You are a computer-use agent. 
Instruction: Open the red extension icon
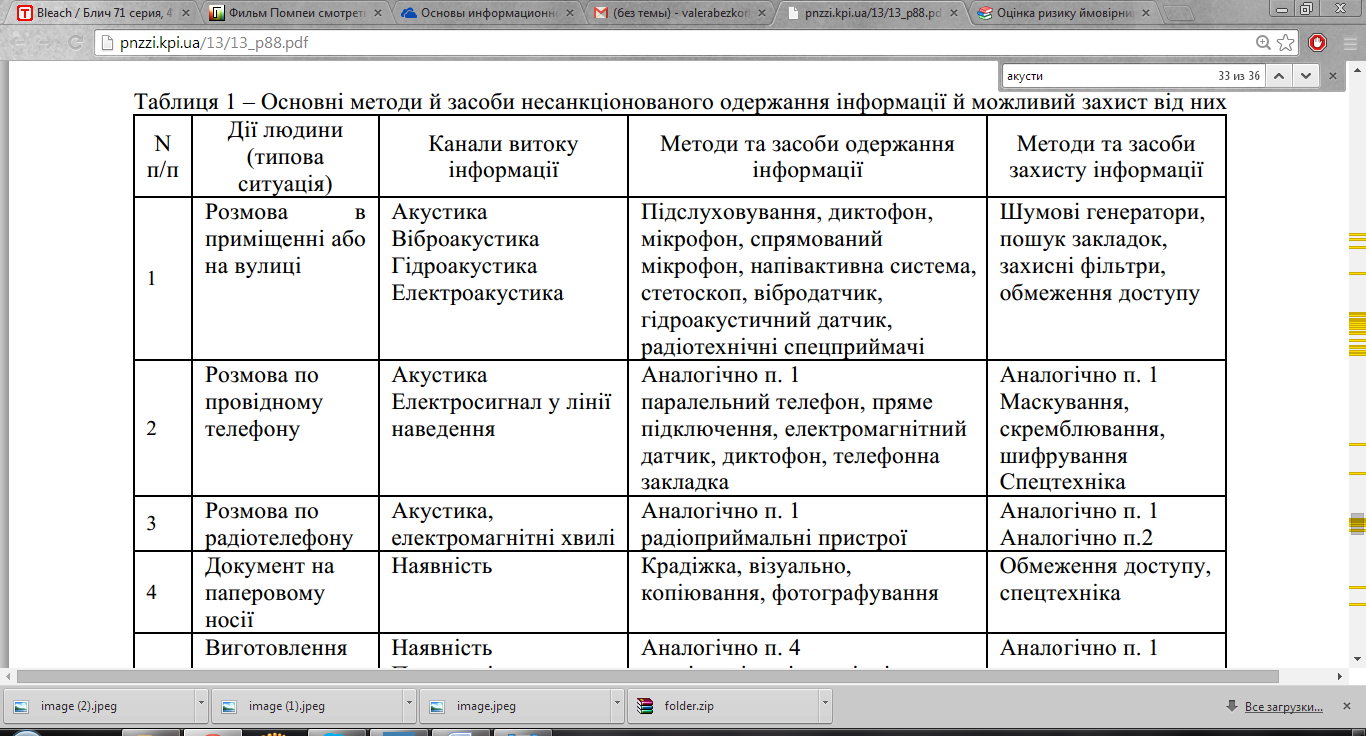coord(1317,43)
